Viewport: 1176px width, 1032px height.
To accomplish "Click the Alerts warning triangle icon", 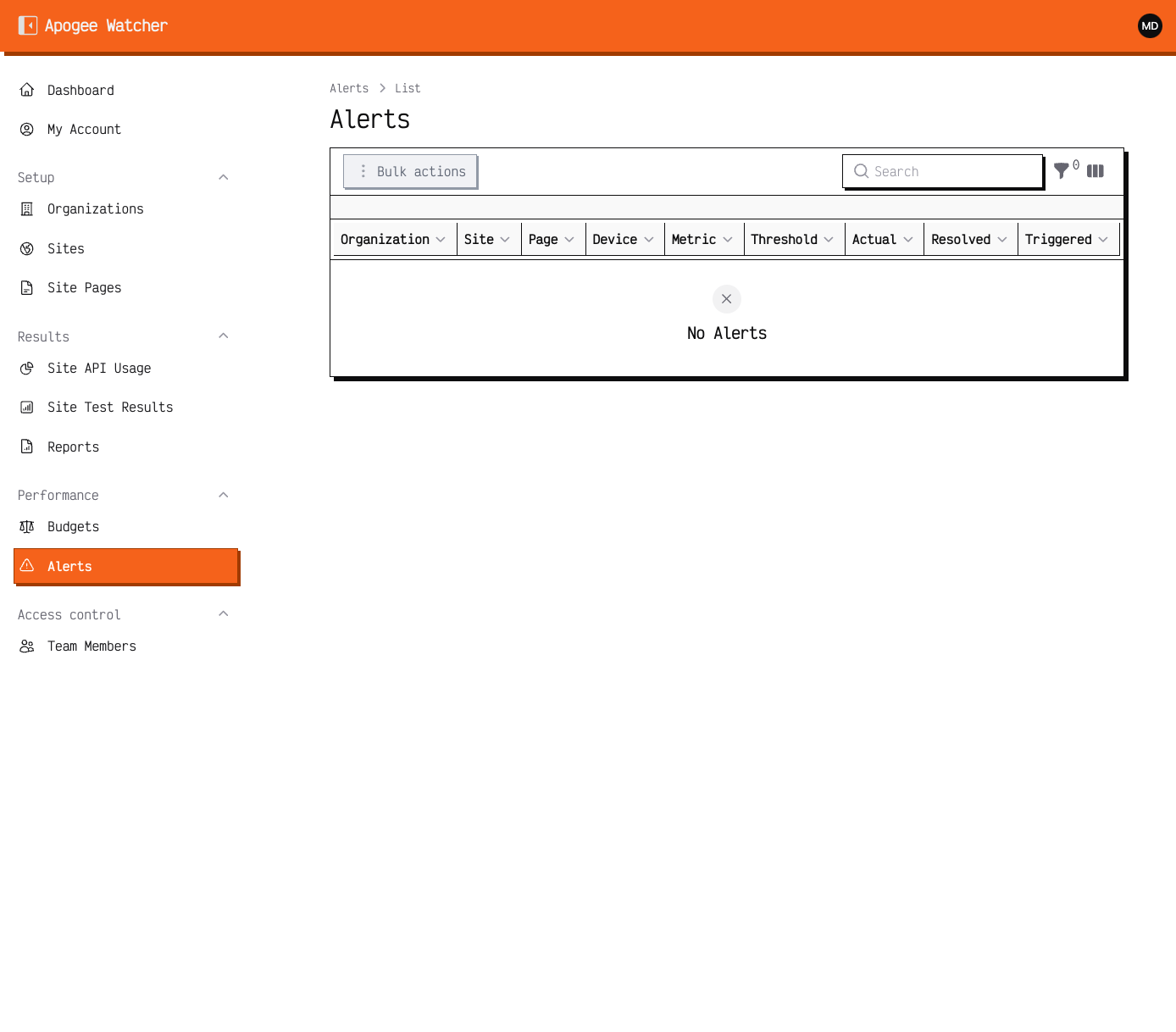I will [27, 565].
